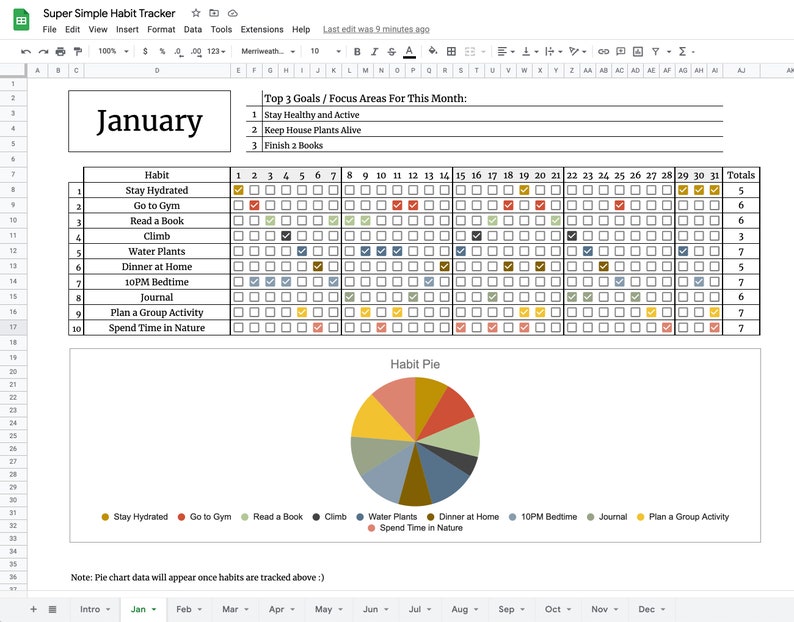Viewport: 794px width, 622px height.
Task: Open the text color picker
Action: [x=409, y=51]
